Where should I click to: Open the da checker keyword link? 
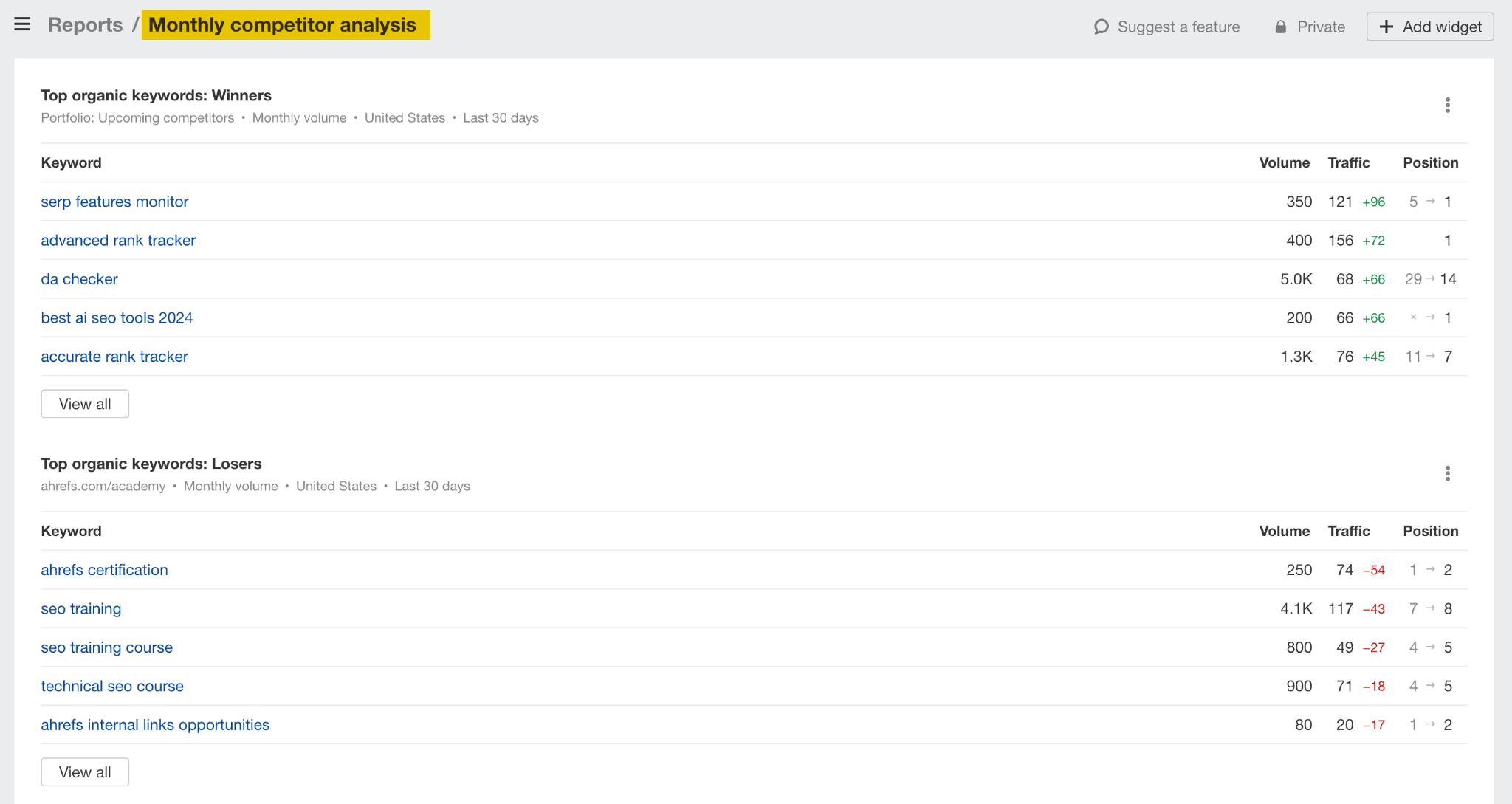(x=79, y=279)
